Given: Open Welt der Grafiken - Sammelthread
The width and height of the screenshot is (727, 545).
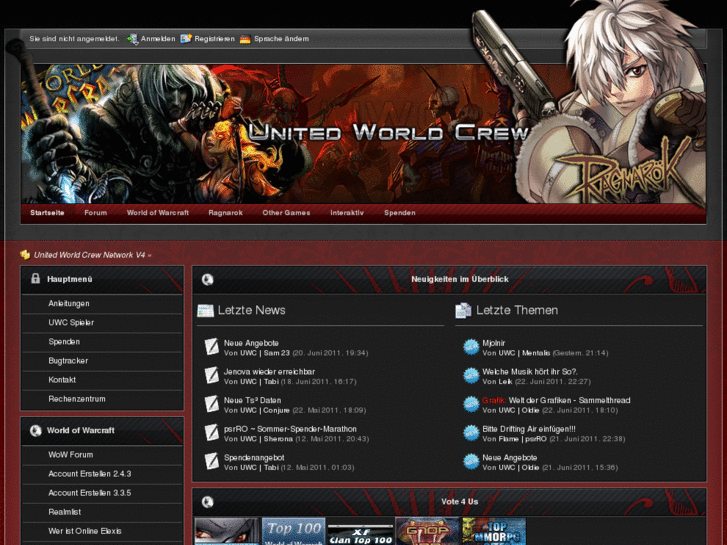Looking at the screenshot, I should click(569, 400).
